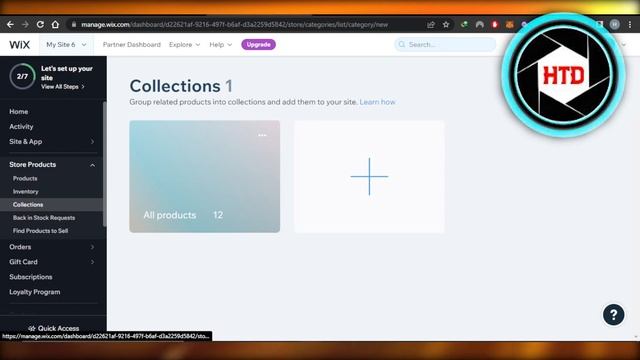Open Back in Stock Requests

pos(44,218)
